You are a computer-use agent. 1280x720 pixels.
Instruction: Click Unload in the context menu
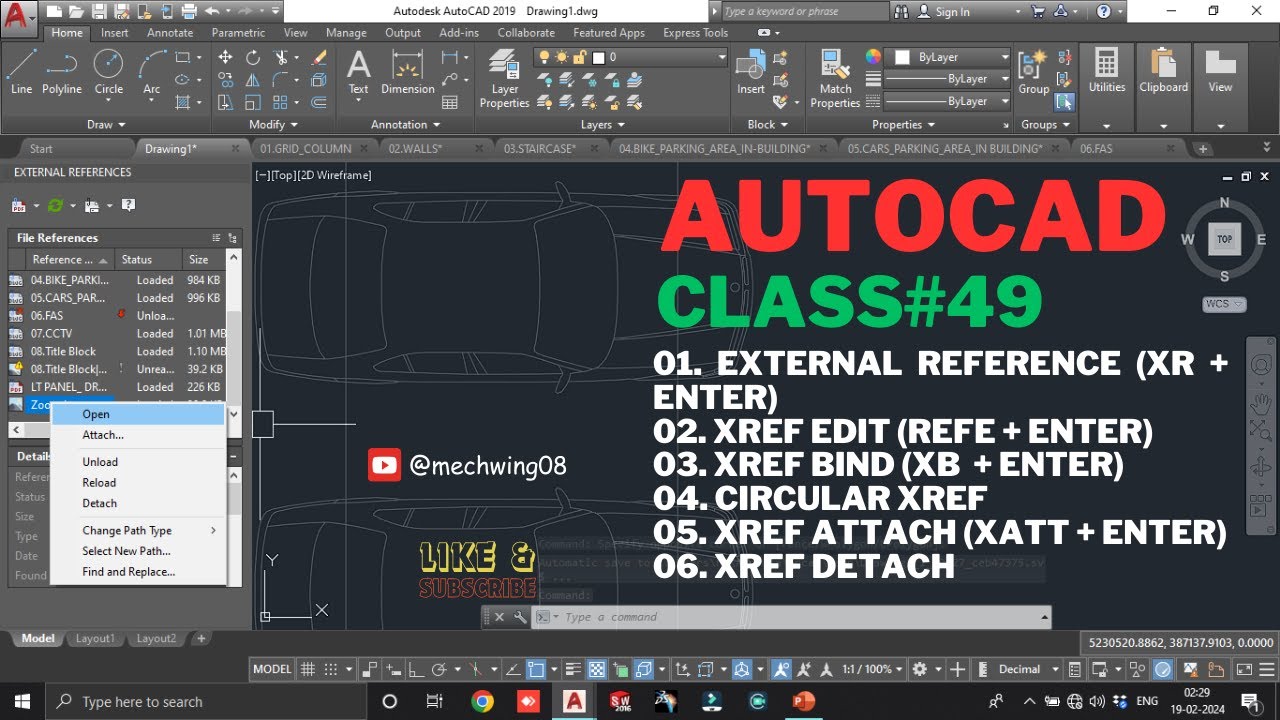pyautogui.click(x=139, y=462)
